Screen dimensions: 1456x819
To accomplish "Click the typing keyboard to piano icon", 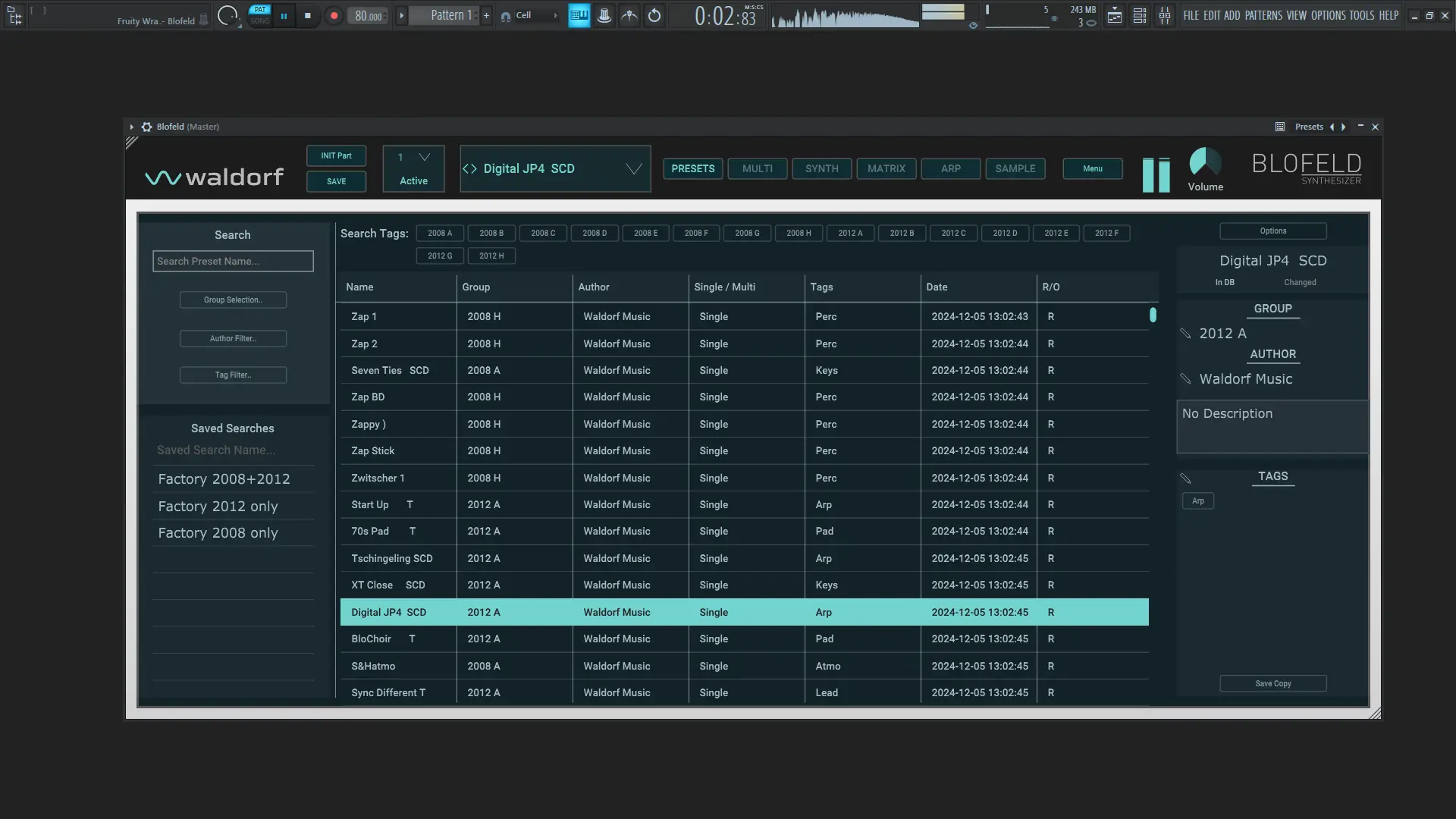I will (579, 16).
